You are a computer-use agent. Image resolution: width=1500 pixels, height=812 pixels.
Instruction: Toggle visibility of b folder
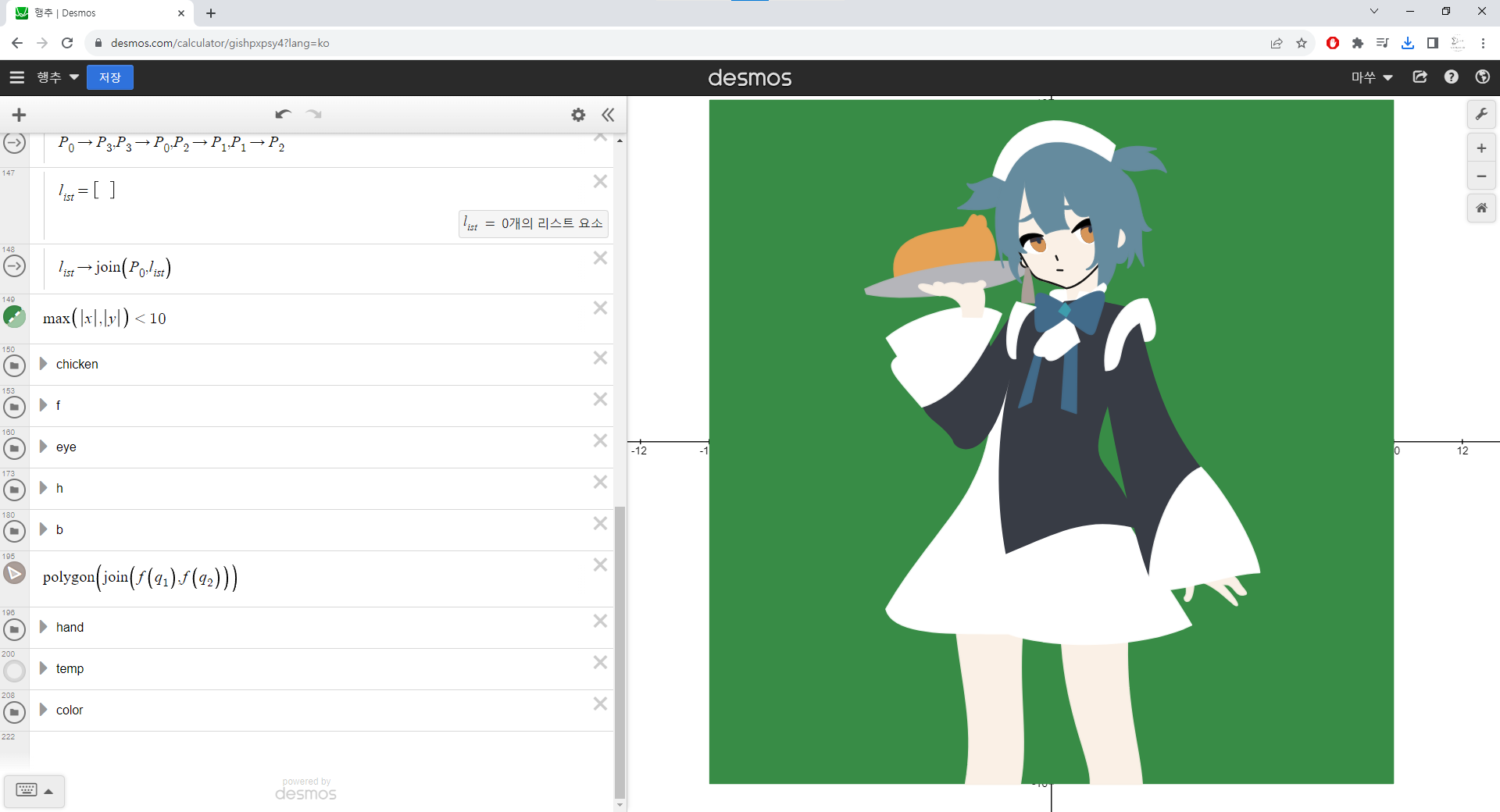click(15, 531)
